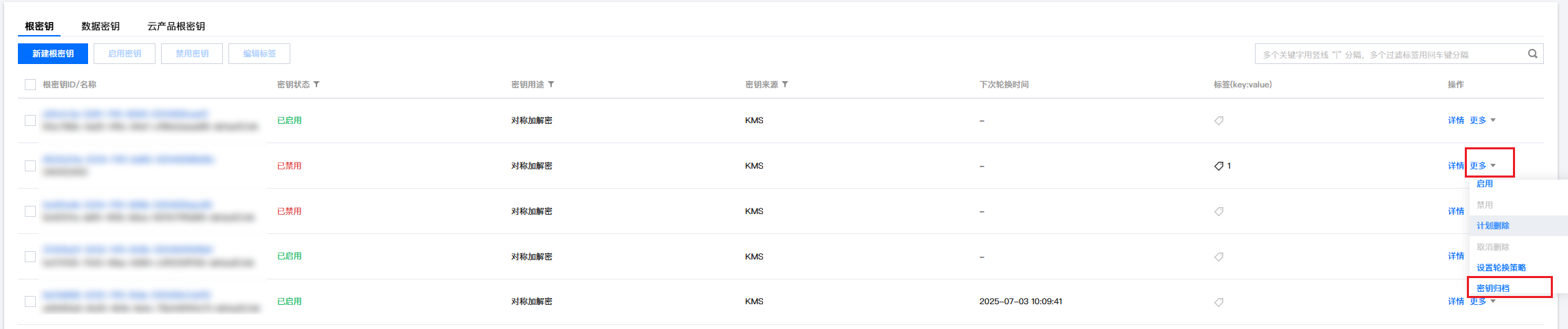Open 详情 link of the first key
Viewport: 1568px width, 329px height.
pos(1455,120)
